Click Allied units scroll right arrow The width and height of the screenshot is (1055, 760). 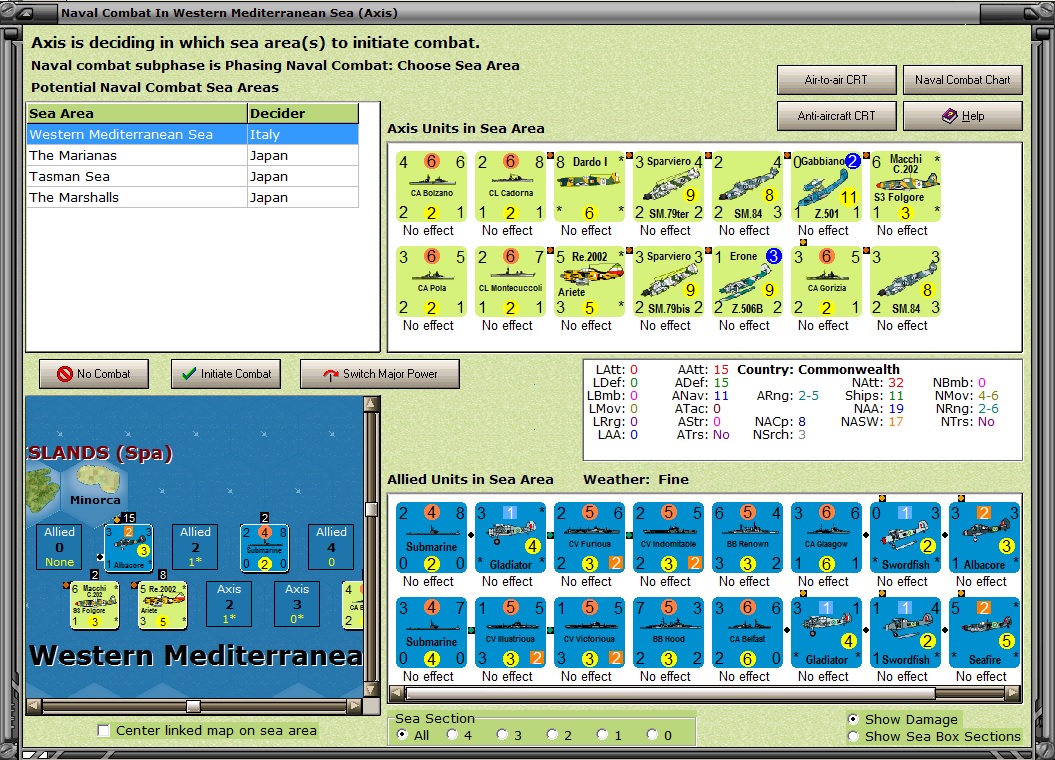click(1013, 693)
